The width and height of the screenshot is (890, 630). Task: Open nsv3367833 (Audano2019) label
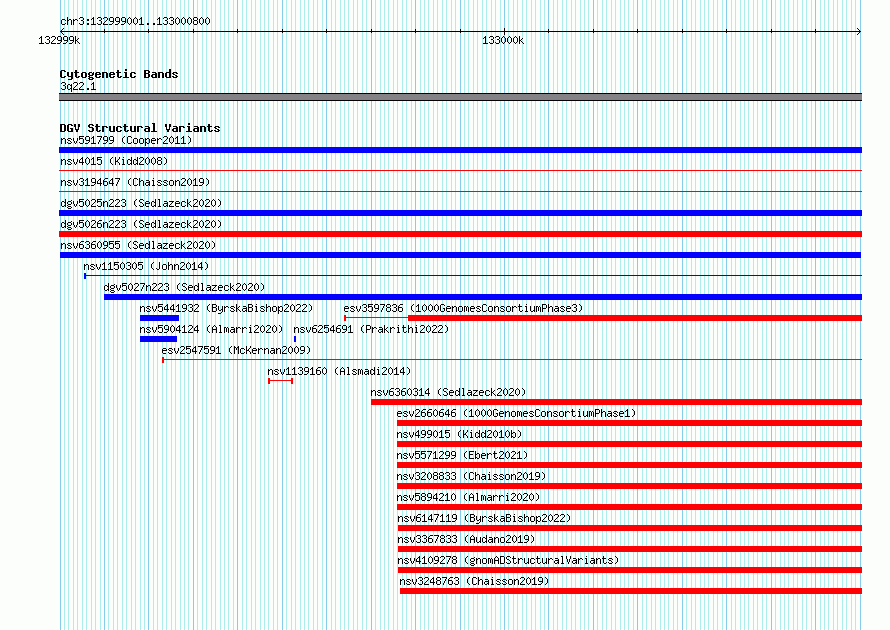coord(466,539)
